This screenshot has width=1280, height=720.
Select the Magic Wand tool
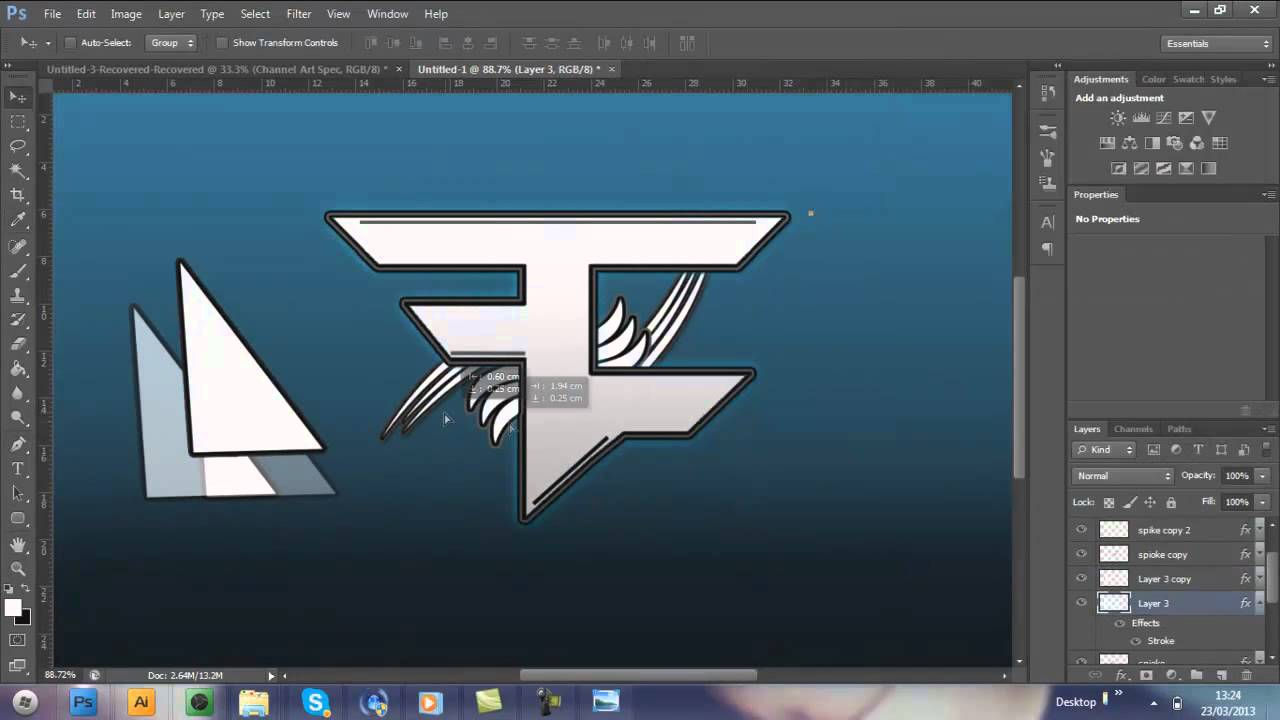point(18,171)
